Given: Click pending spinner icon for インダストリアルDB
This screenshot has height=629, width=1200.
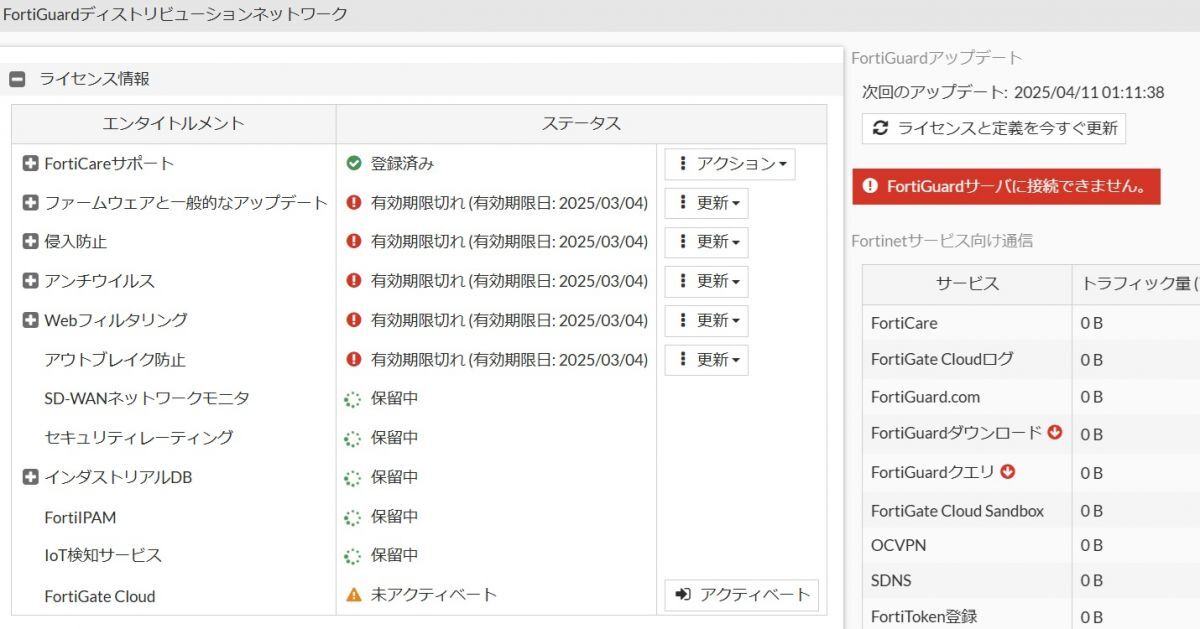Looking at the screenshot, I should click(x=353, y=478).
